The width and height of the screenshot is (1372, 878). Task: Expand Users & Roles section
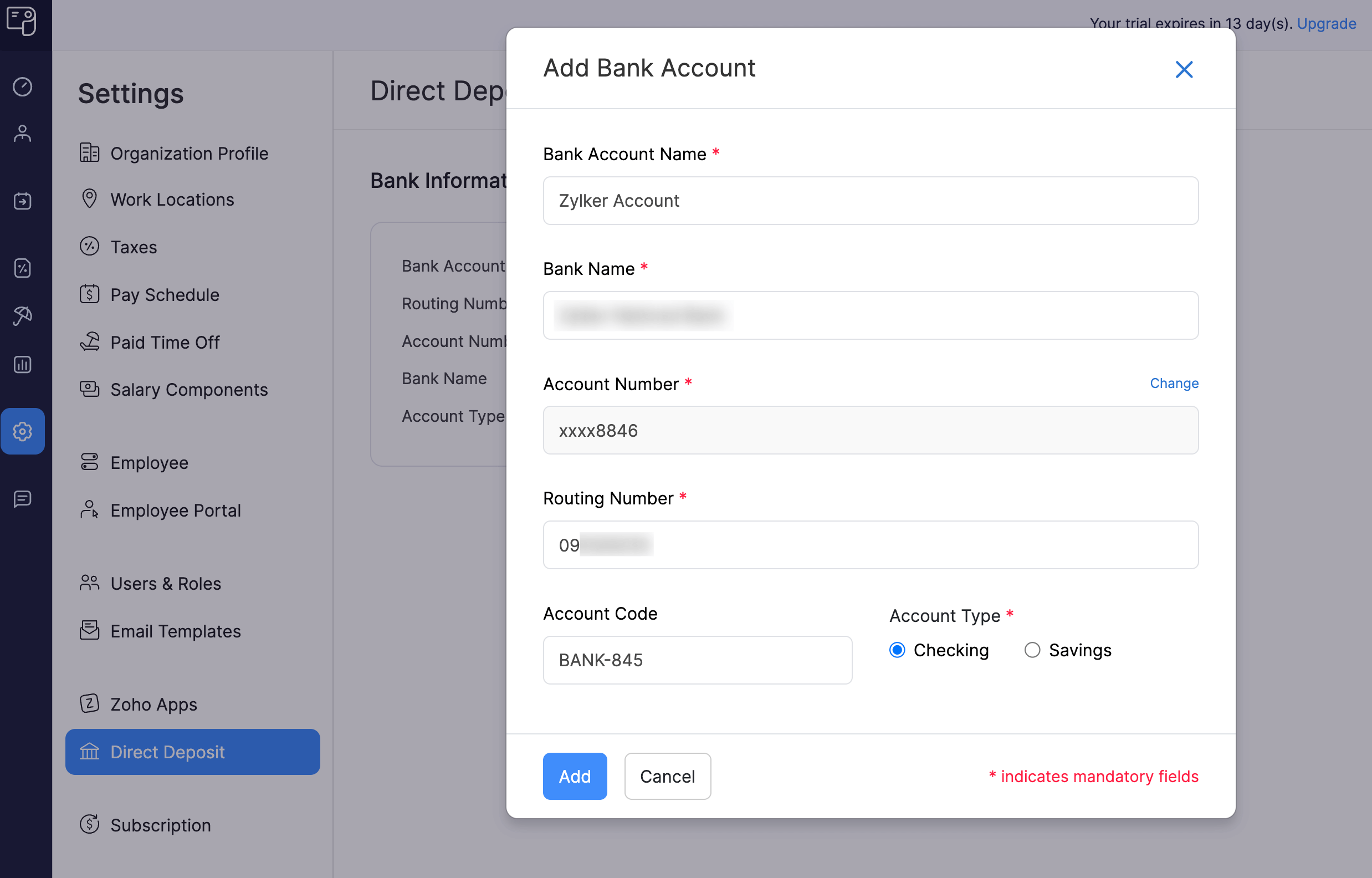point(164,583)
